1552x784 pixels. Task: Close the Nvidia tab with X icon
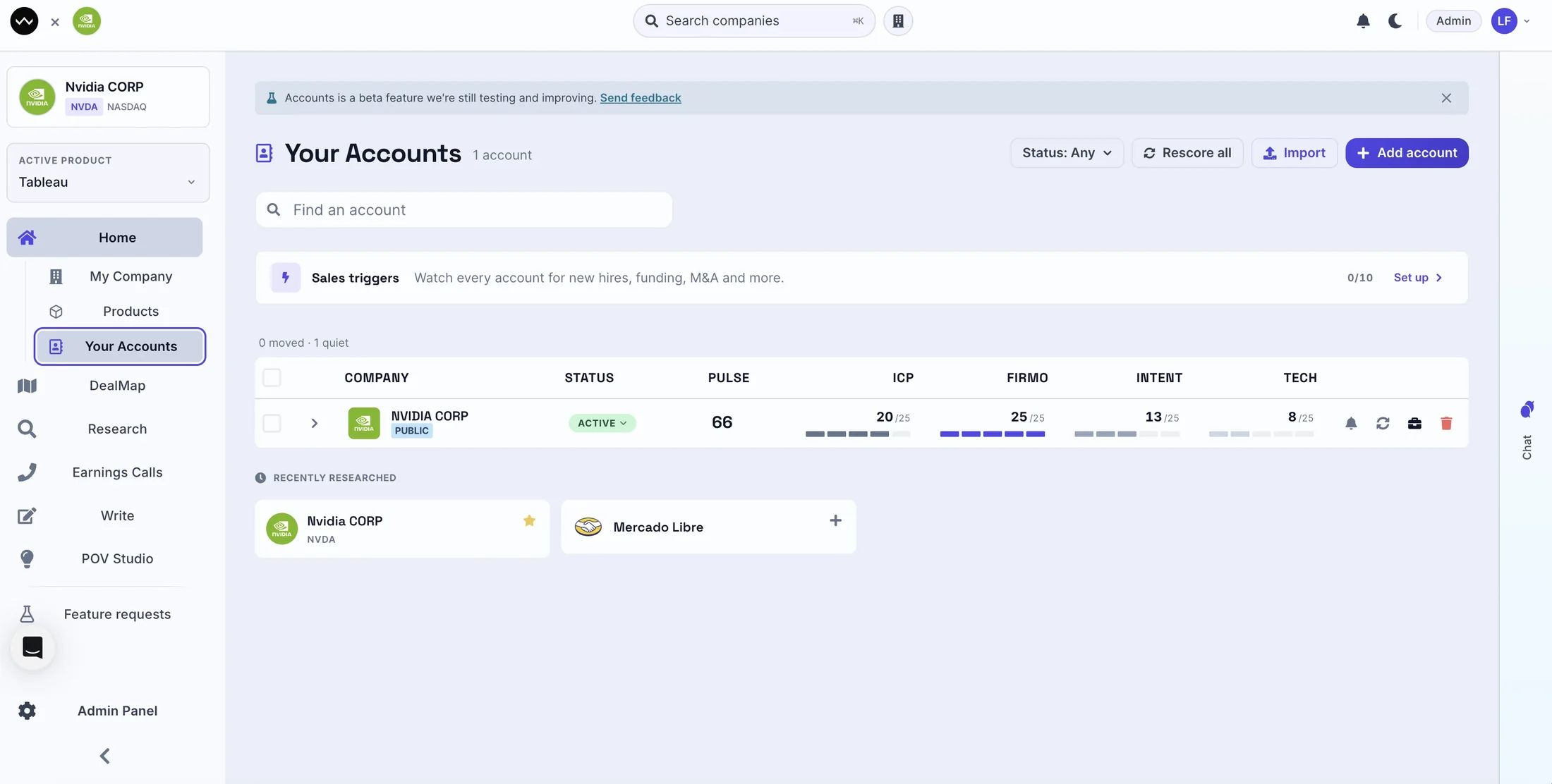pos(55,22)
